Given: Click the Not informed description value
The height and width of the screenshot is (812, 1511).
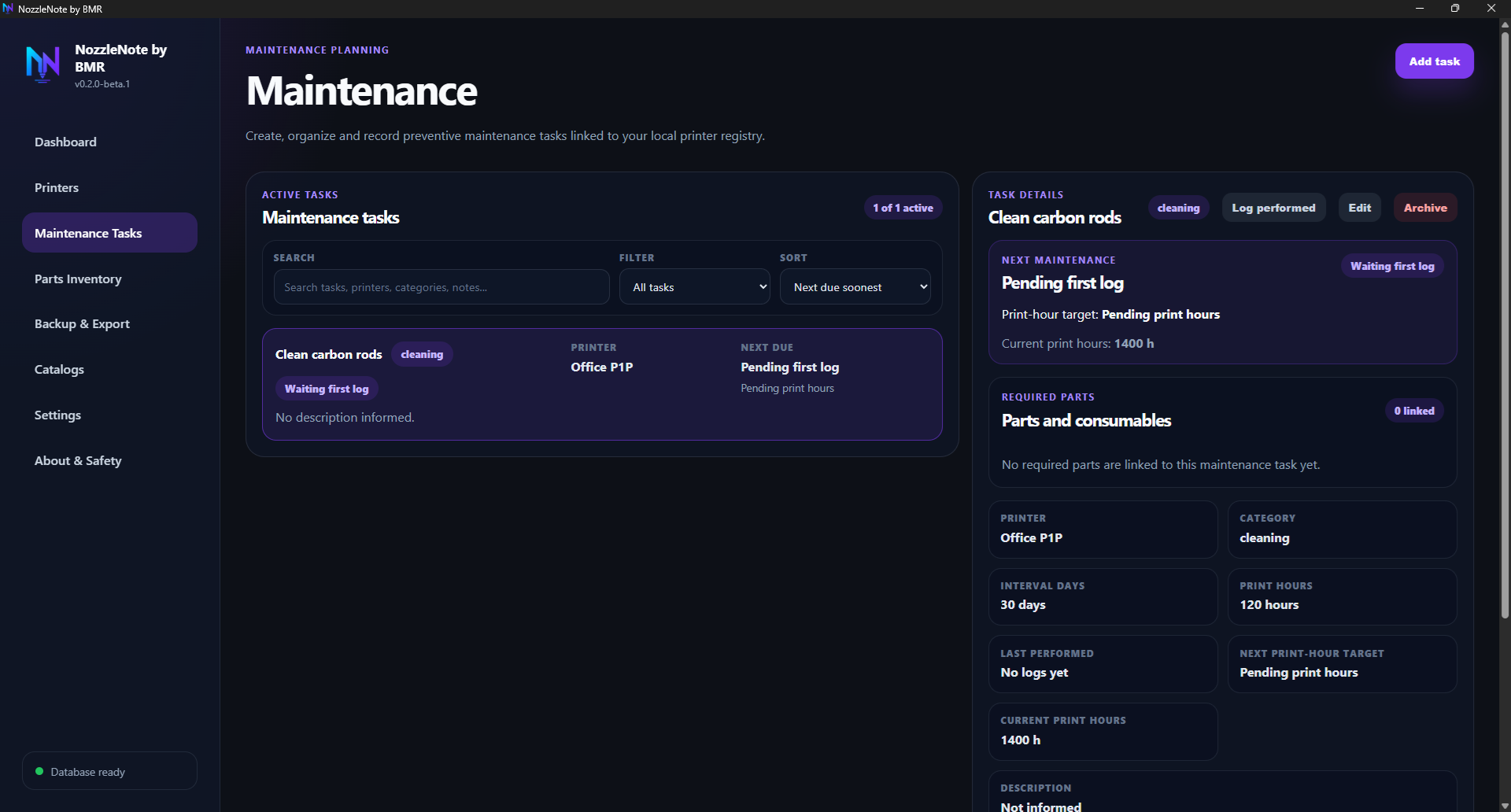Looking at the screenshot, I should [x=1040, y=806].
